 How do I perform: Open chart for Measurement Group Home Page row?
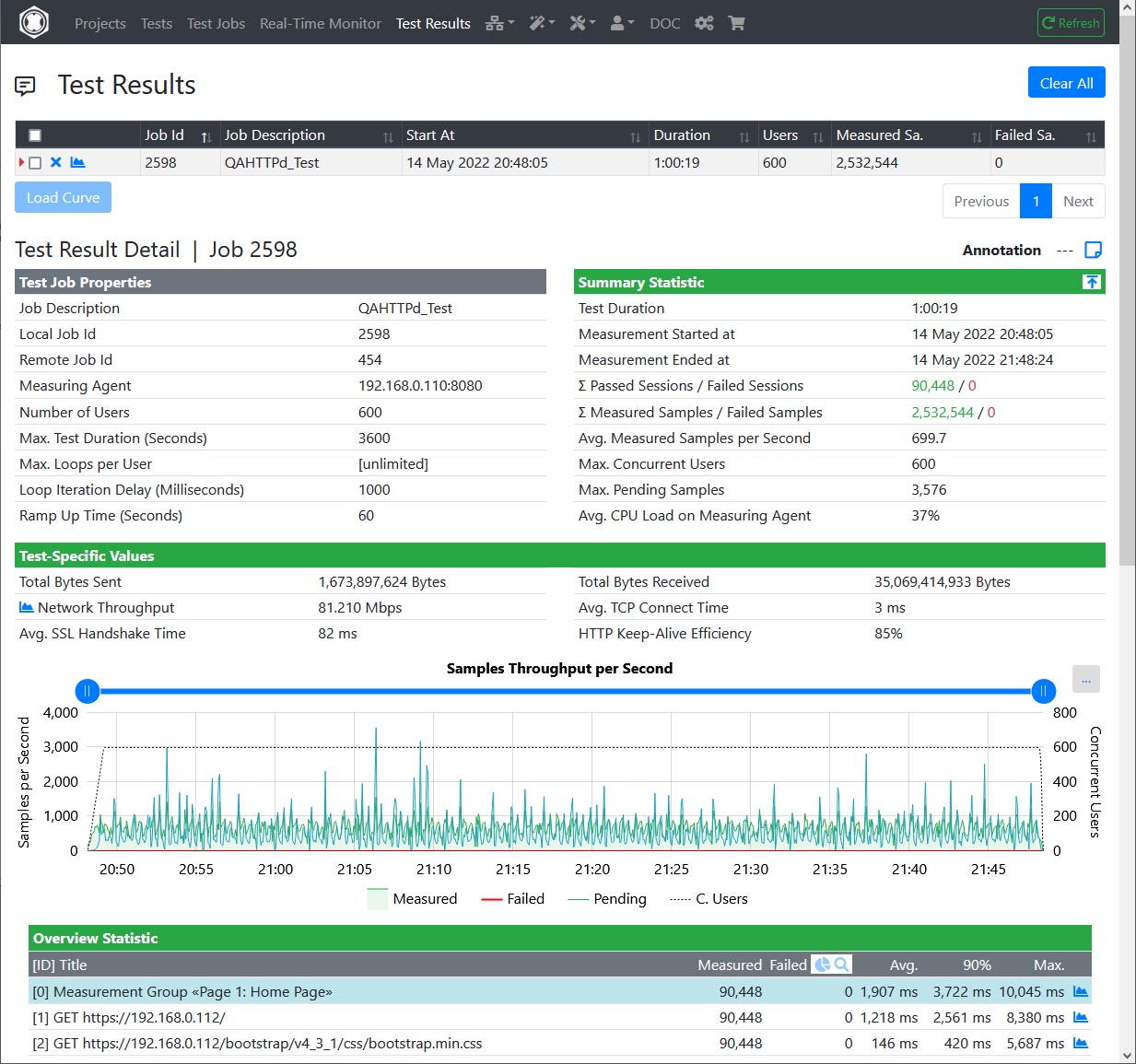pos(1081,991)
